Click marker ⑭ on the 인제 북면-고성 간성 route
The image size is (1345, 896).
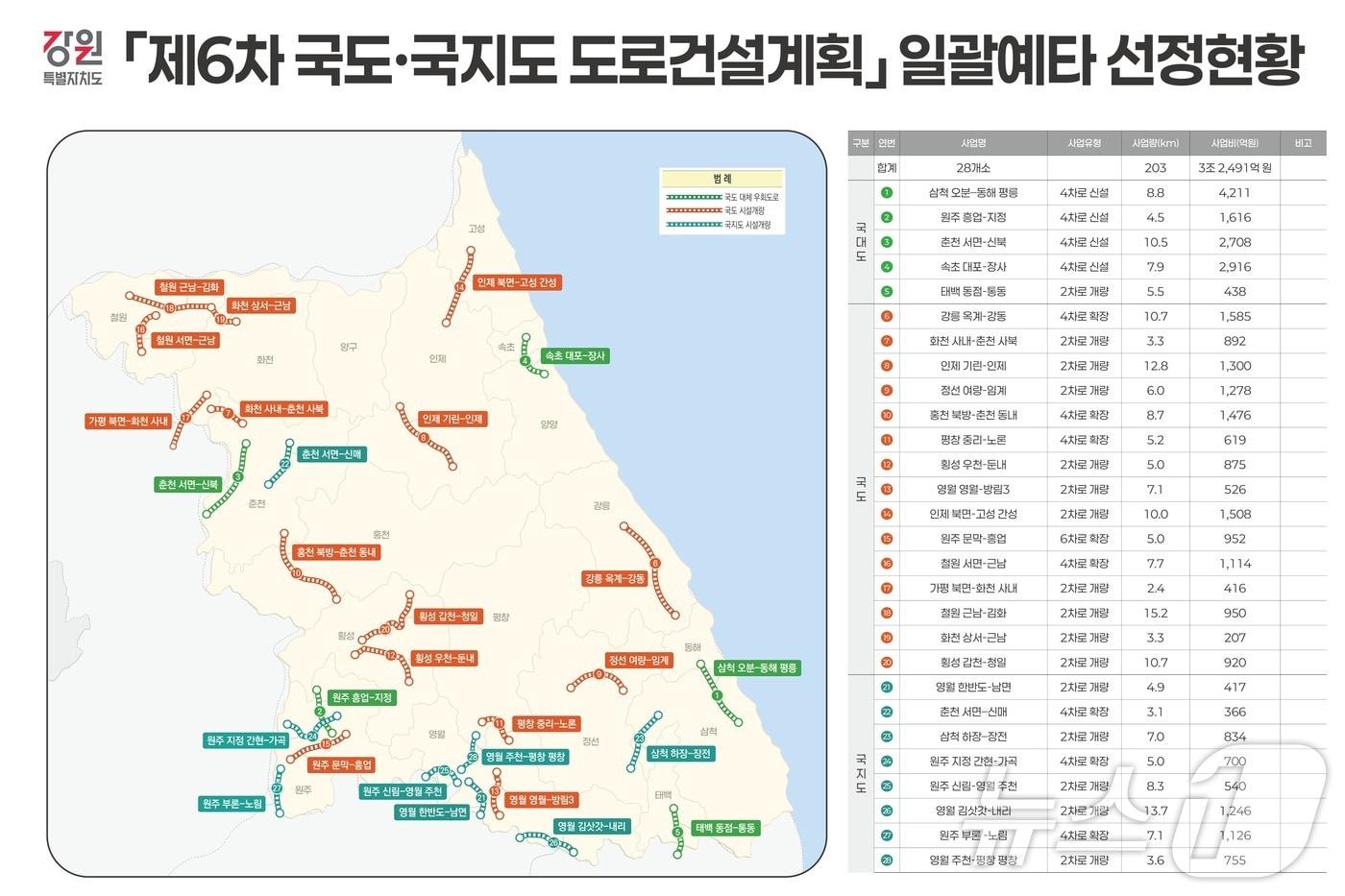pyautogui.click(x=459, y=286)
